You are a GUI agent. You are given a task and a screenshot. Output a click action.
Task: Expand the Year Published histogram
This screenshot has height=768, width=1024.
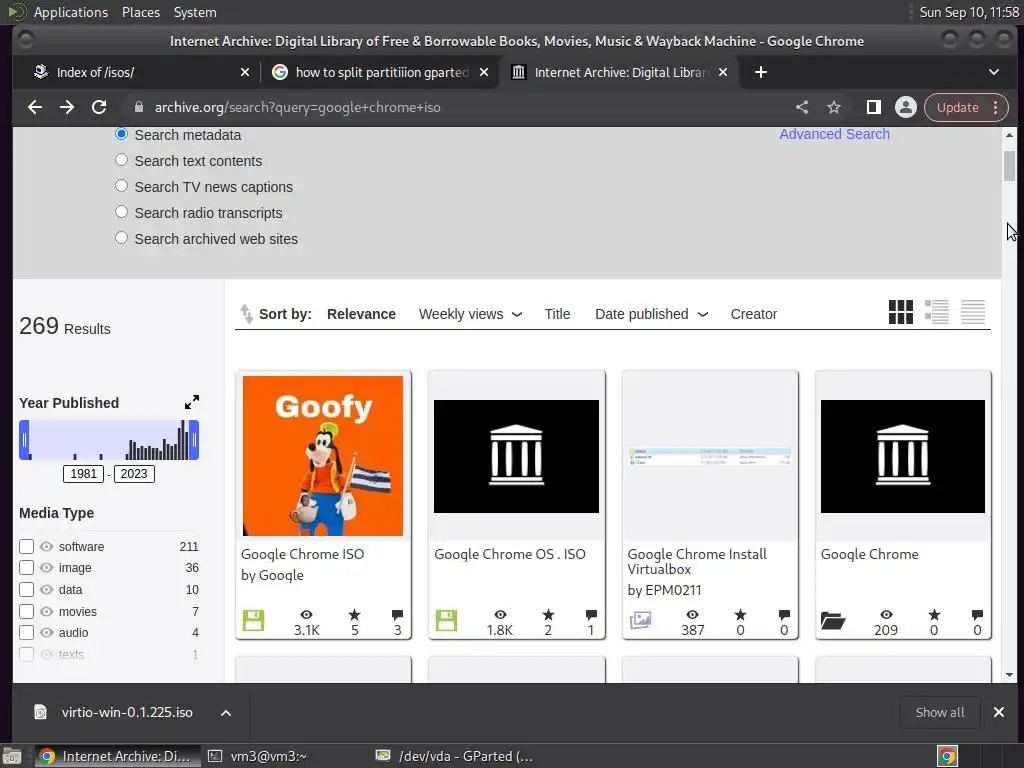(x=191, y=402)
